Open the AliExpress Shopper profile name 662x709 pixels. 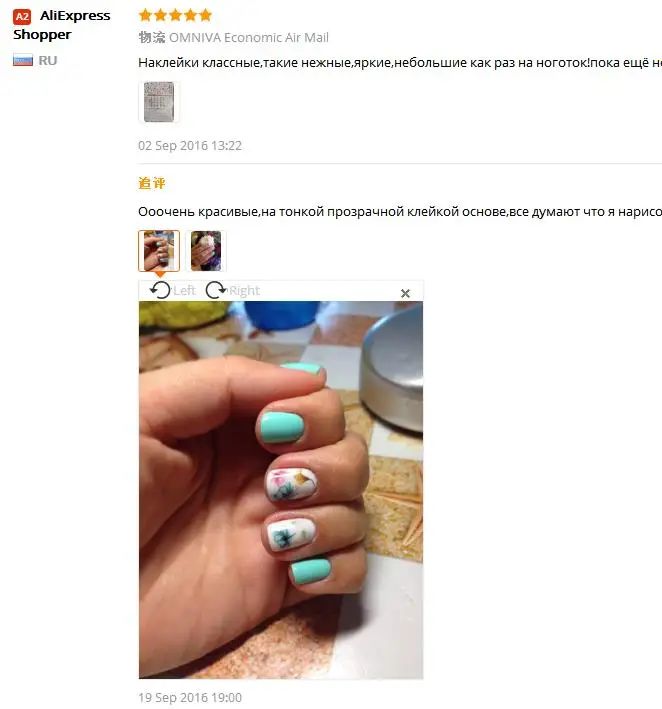click(x=61, y=25)
